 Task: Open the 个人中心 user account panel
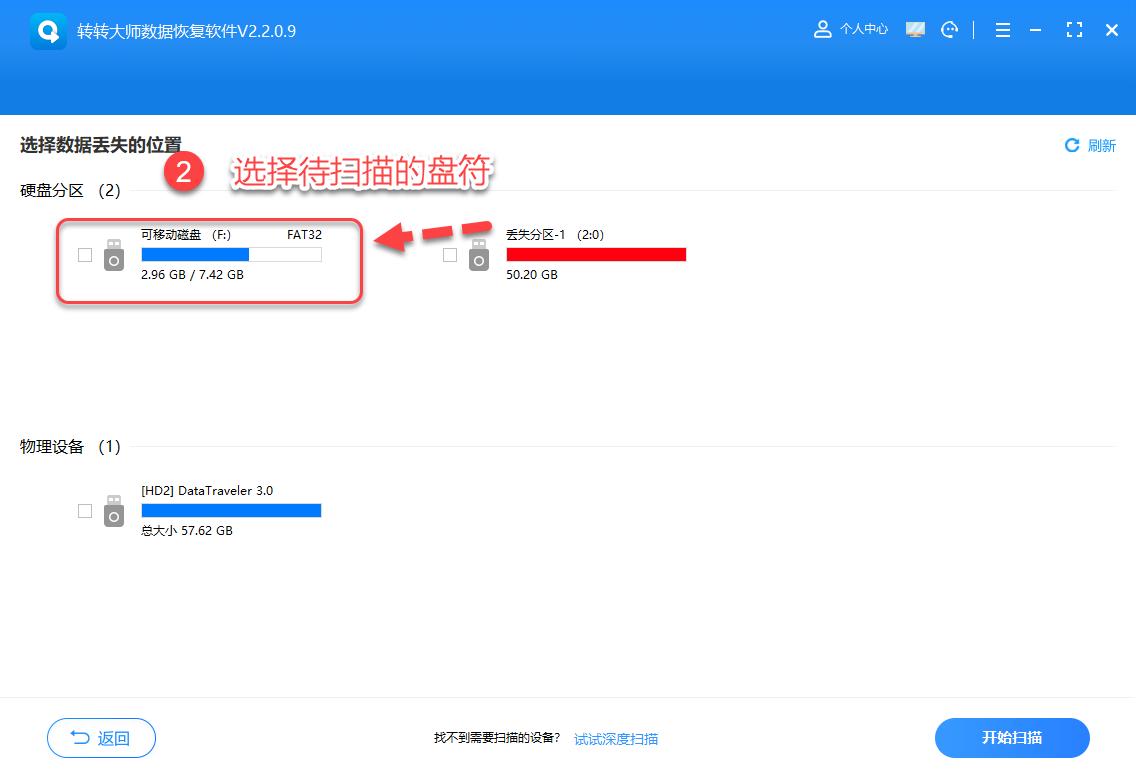tap(851, 29)
